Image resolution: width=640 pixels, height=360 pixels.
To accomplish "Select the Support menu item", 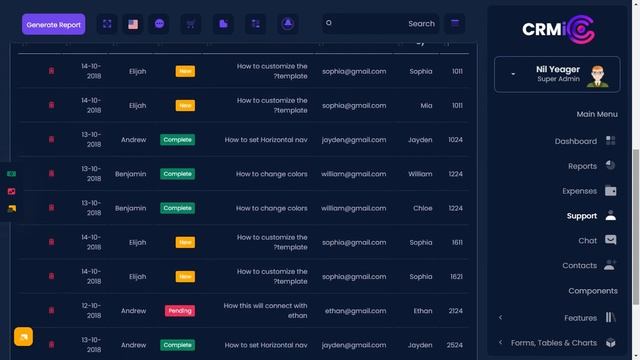I will coord(582,216).
